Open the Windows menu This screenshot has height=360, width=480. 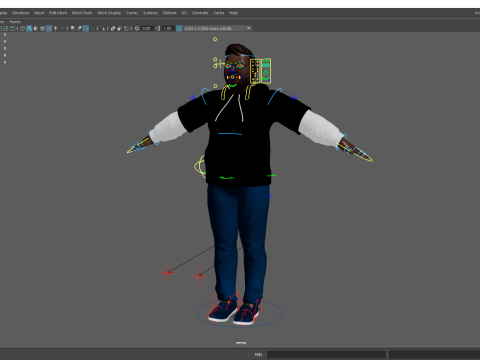tap(20, 13)
